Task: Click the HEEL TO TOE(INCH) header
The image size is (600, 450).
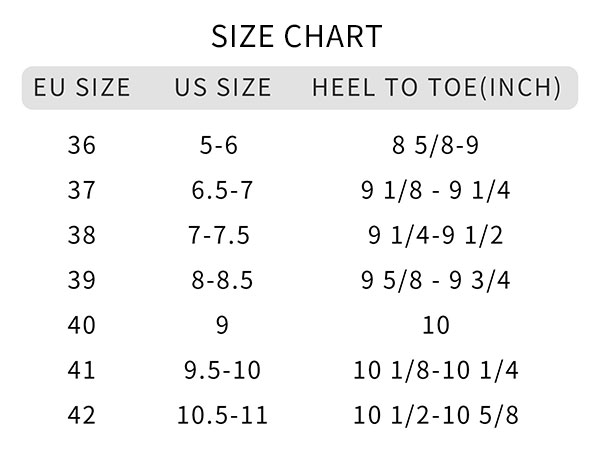Action: (436, 88)
